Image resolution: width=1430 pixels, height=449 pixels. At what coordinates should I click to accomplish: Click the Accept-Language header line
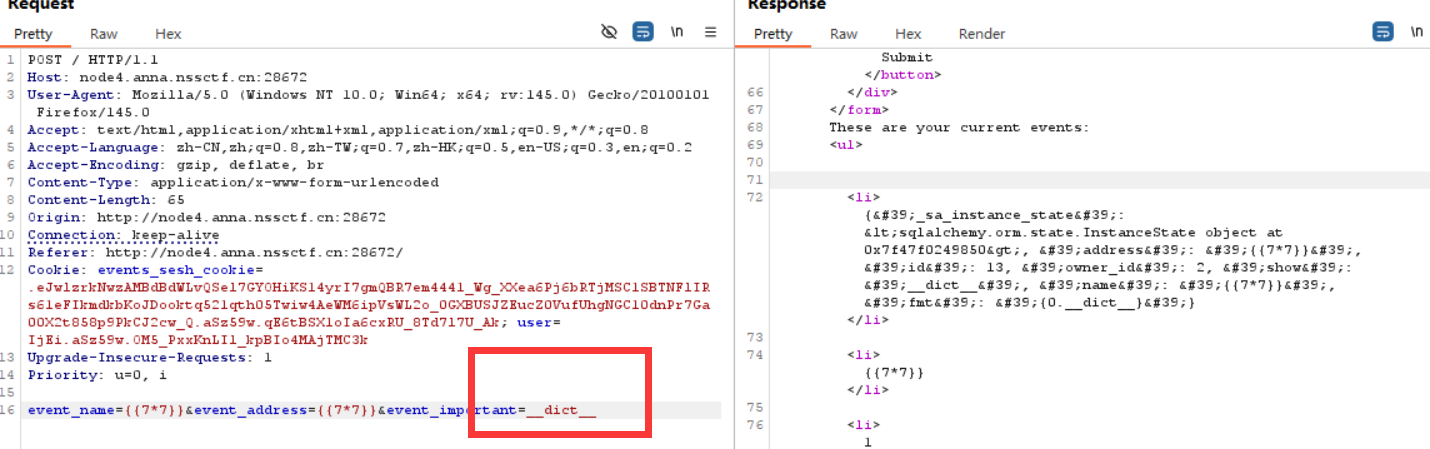coord(359,147)
